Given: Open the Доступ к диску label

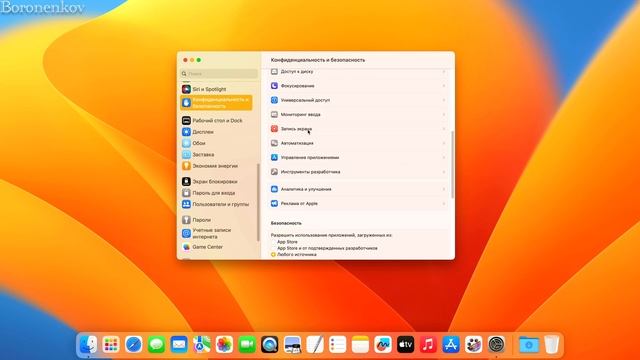Looking at the screenshot, I should click(297, 72).
